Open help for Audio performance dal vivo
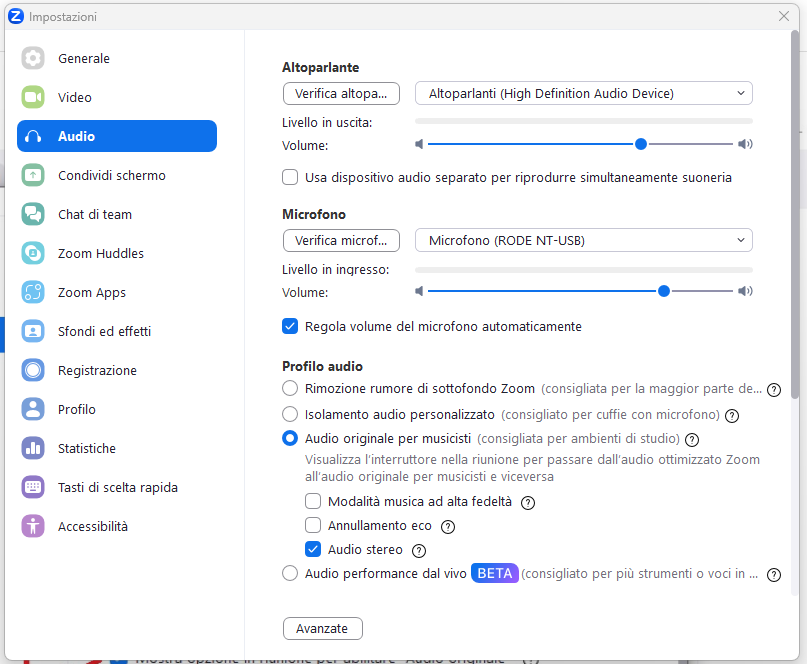This screenshot has height=664, width=807. (x=774, y=574)
